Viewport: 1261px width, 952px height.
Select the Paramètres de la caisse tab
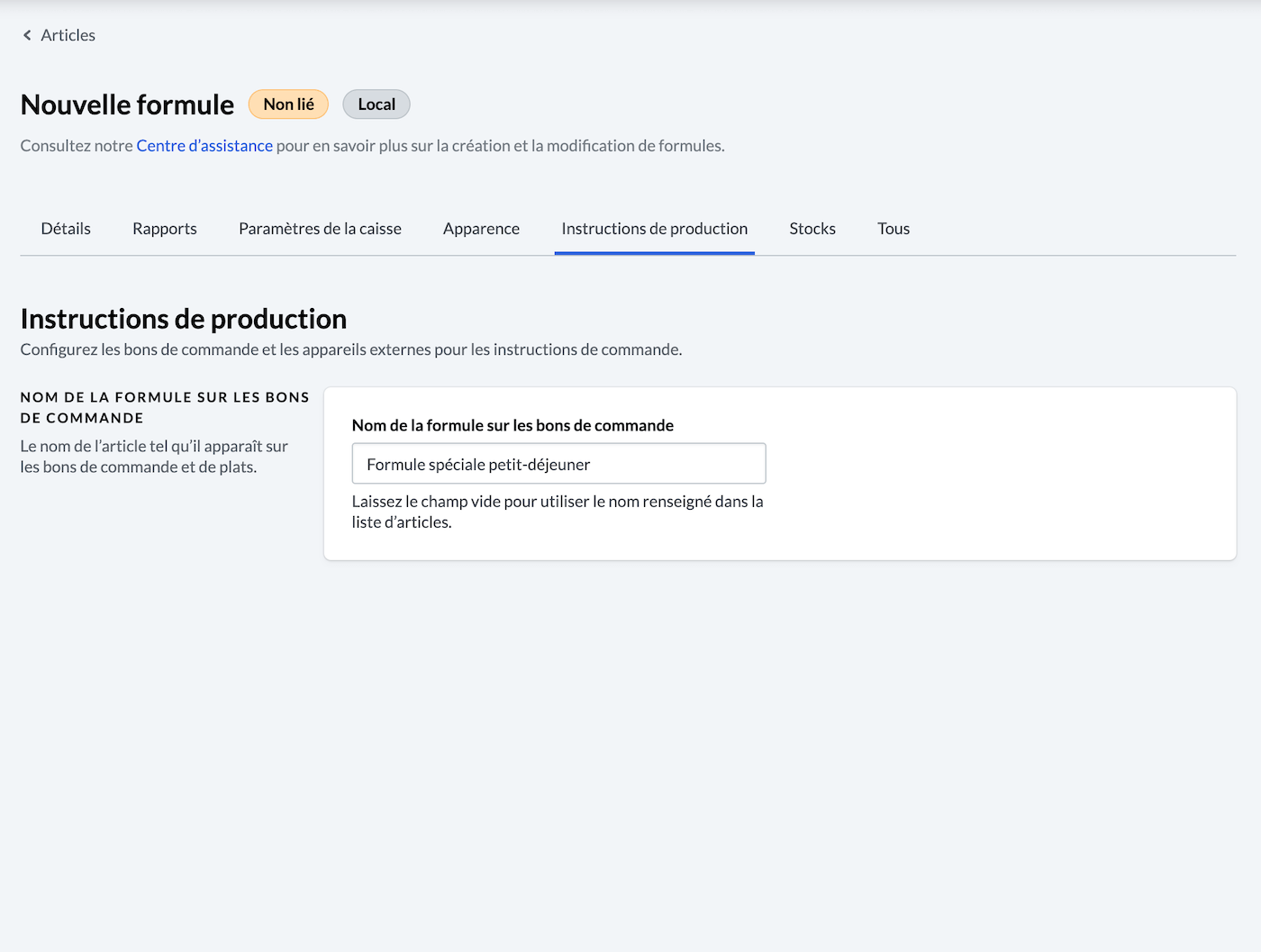[x=320, y=229]
